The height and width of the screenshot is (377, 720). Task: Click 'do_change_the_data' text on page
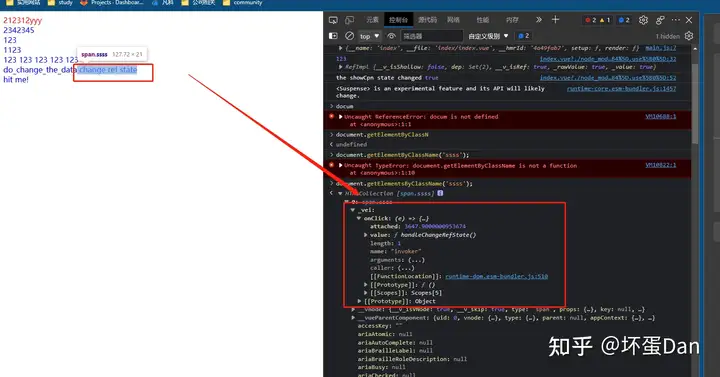[x=40, y=70]
